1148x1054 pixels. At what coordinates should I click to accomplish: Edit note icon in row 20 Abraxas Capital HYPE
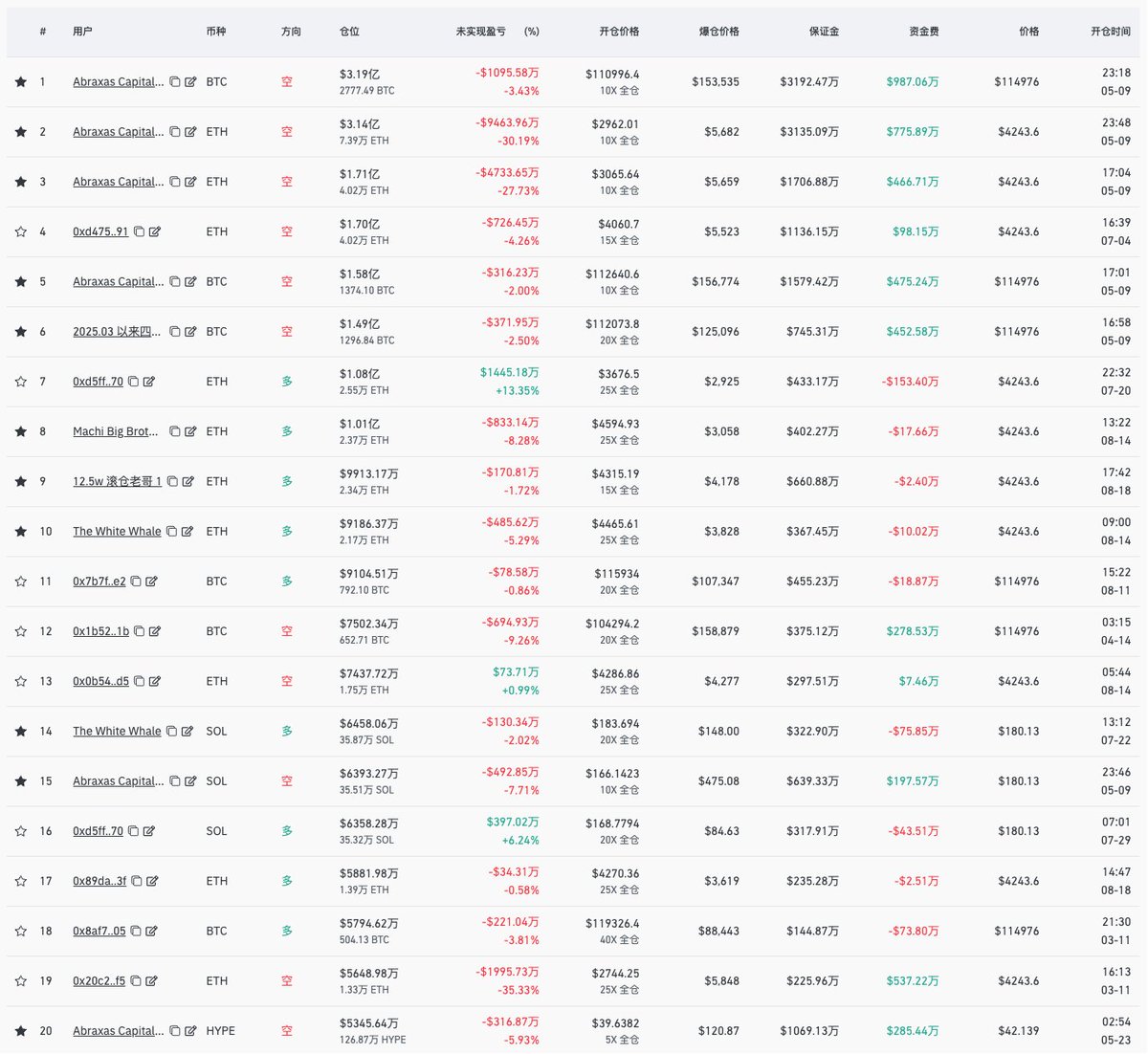(190, 1031)
